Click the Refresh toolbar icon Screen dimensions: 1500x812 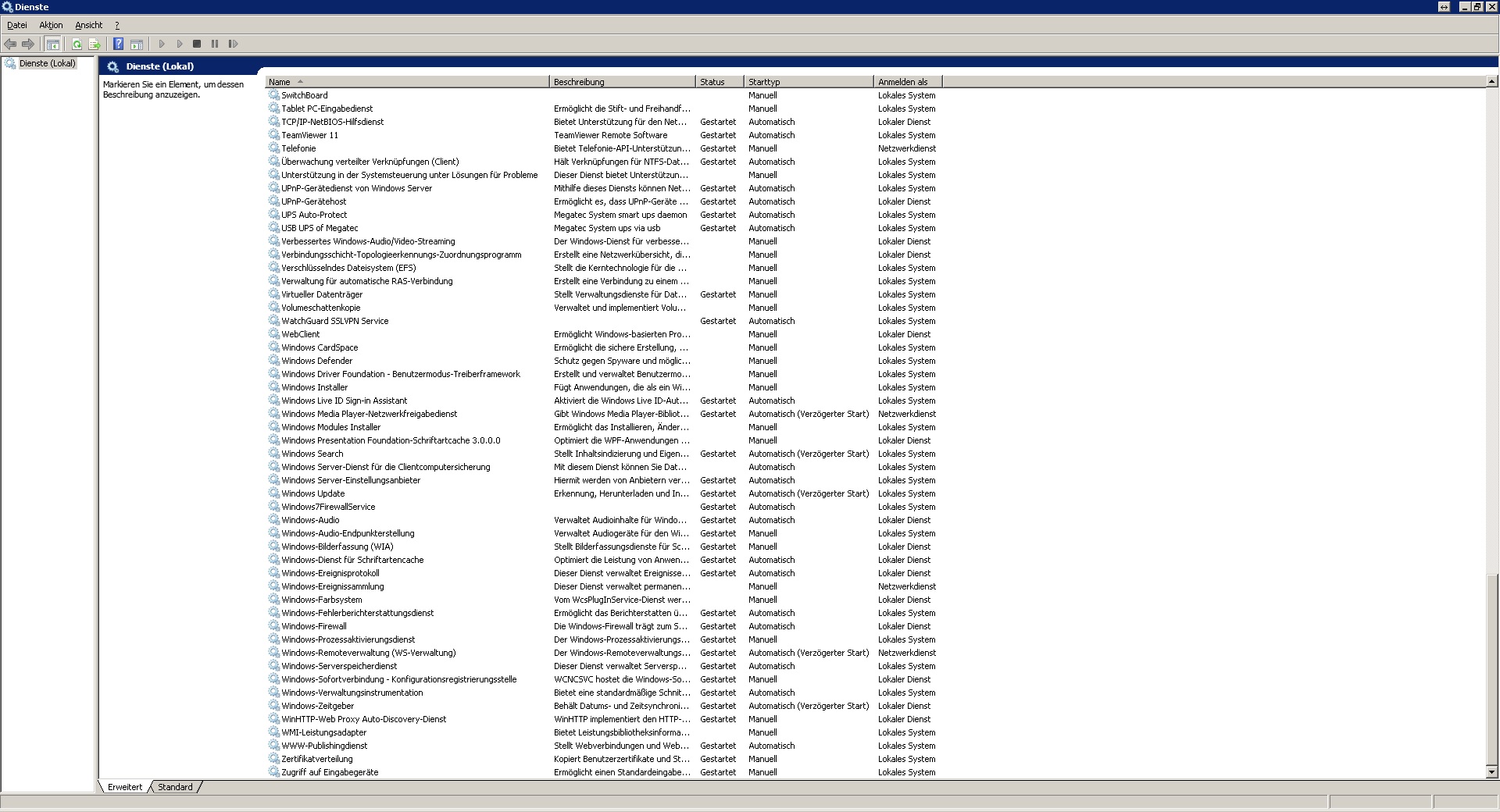point(77,45)
